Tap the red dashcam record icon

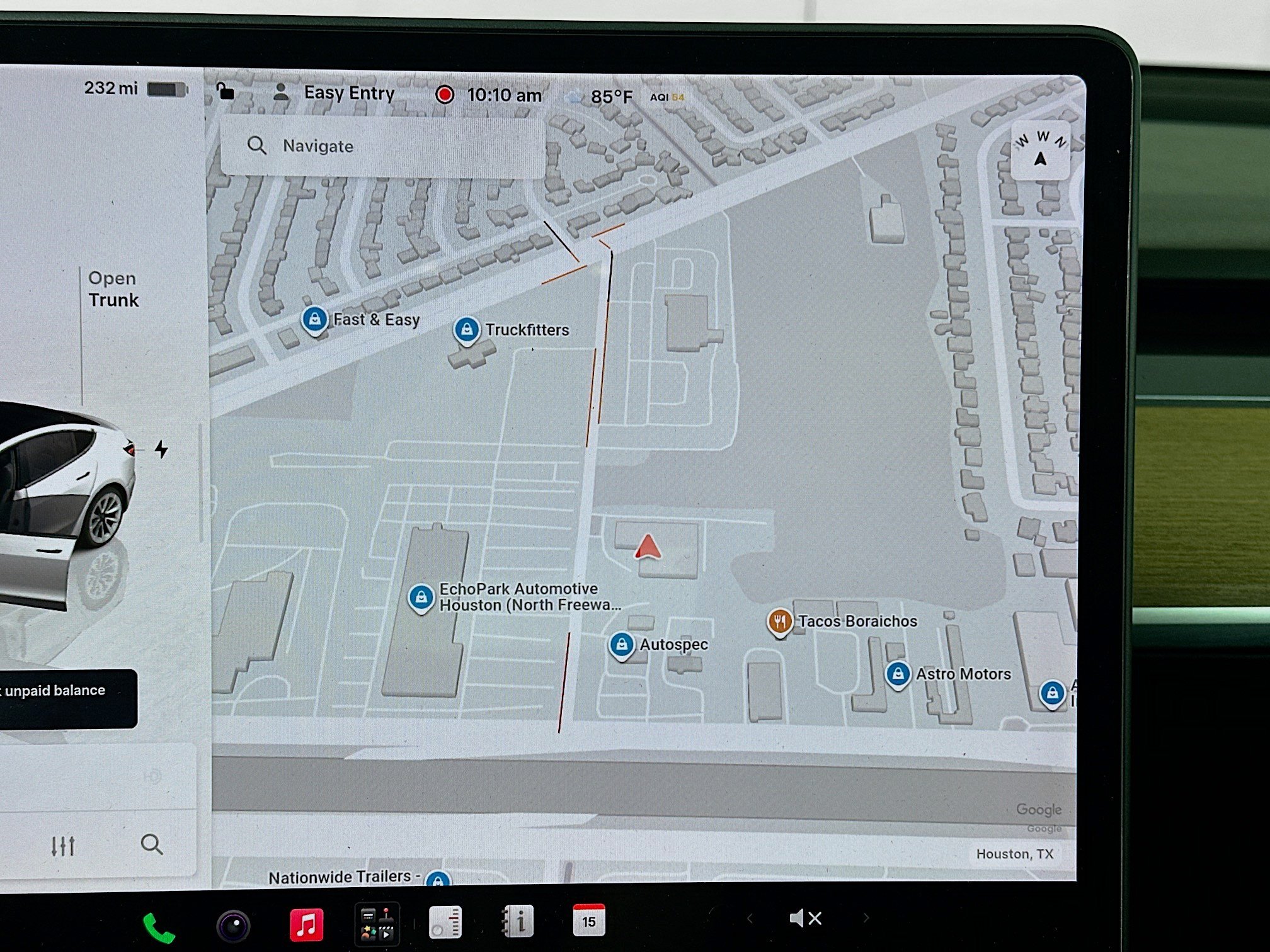coord(445,94)
